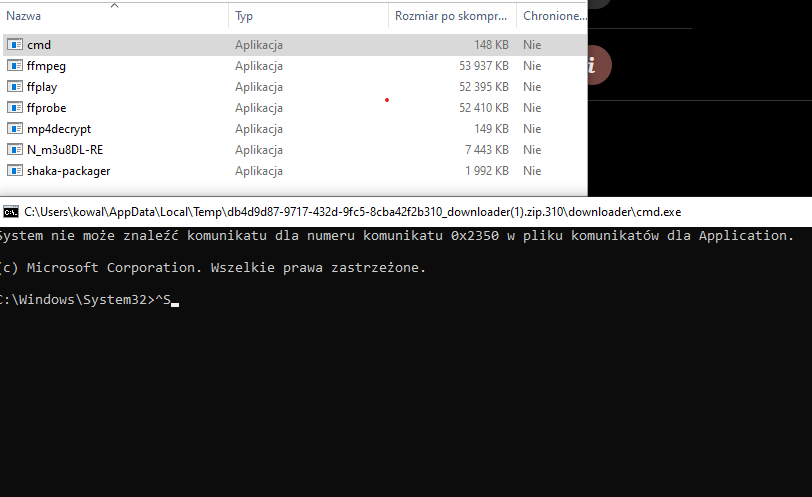Viewport: 812px width, 497px height.
Task: Click the Chronione column header
Action: 552,16
